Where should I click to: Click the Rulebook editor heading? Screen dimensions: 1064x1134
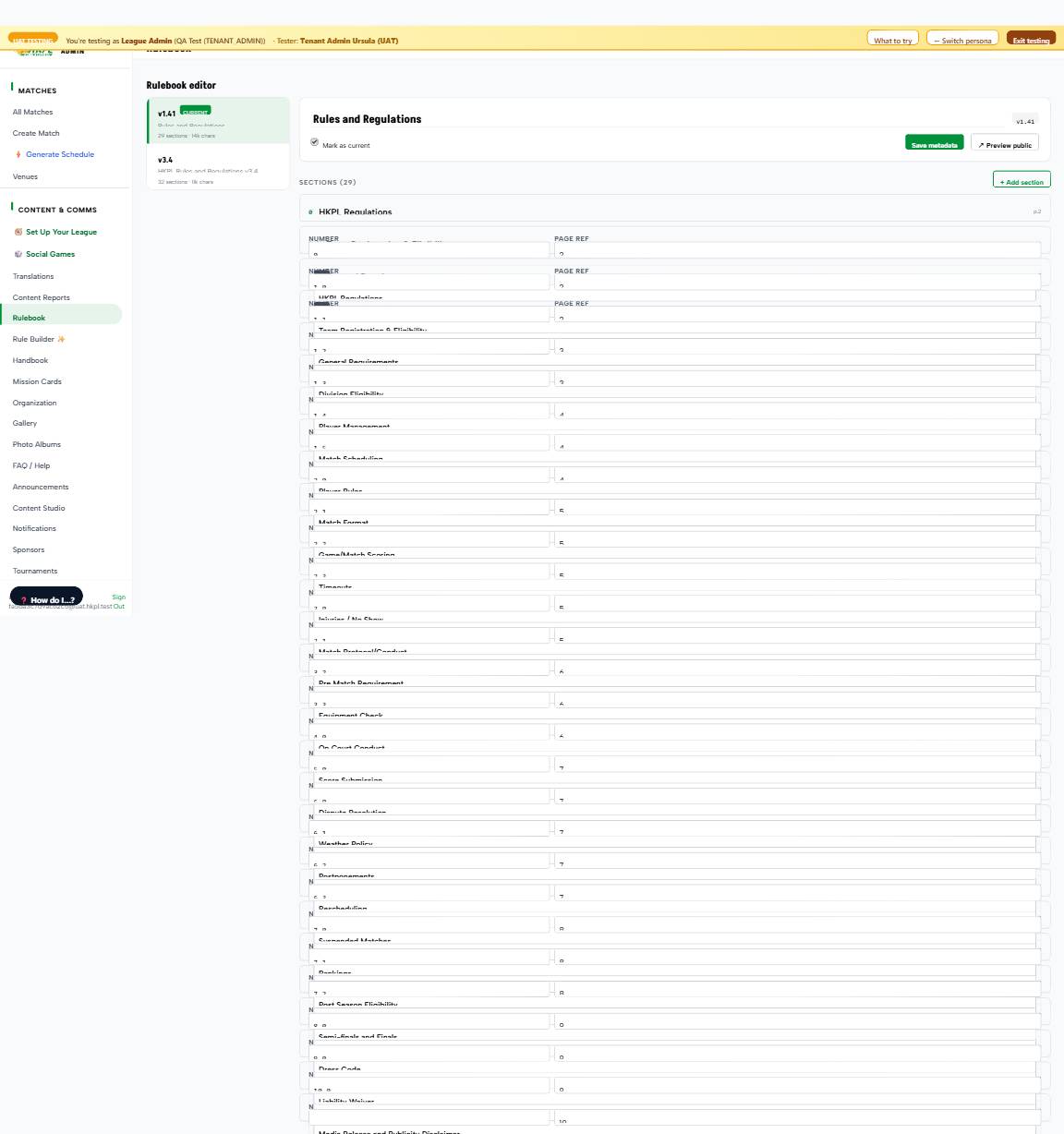tap(181, 85)
